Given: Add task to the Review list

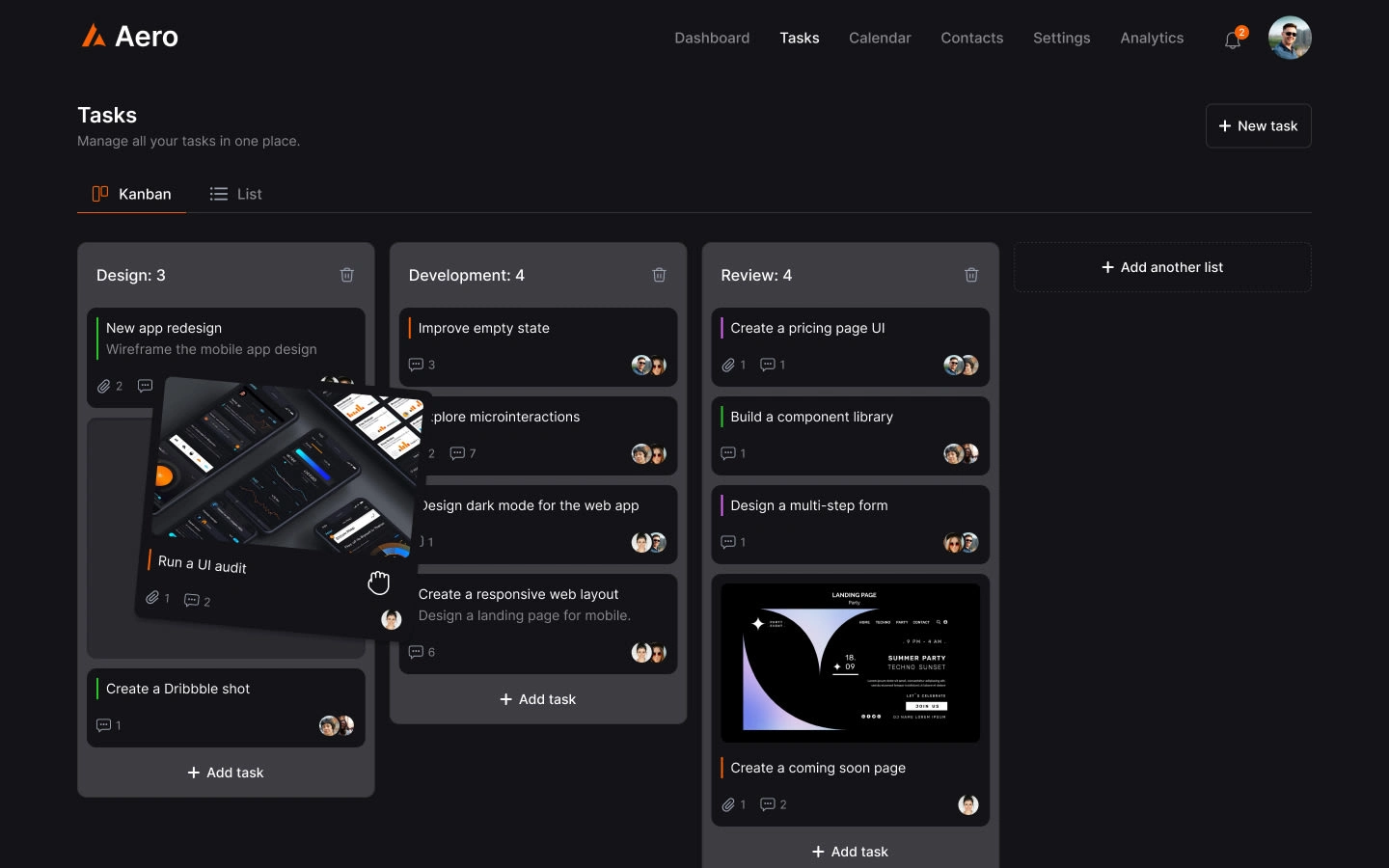Looking at the screenshot, I should (851, 852).
